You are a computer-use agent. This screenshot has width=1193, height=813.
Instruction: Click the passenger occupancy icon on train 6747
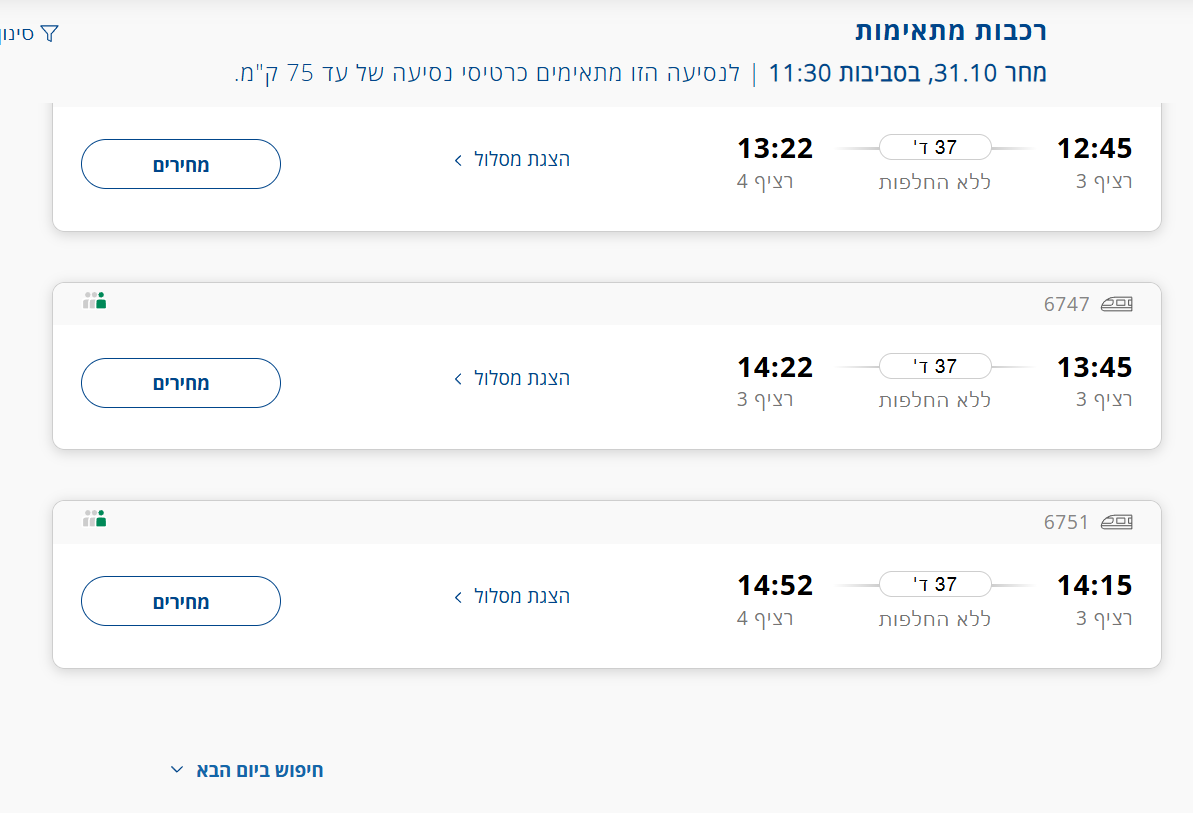(x=95, y=300)
